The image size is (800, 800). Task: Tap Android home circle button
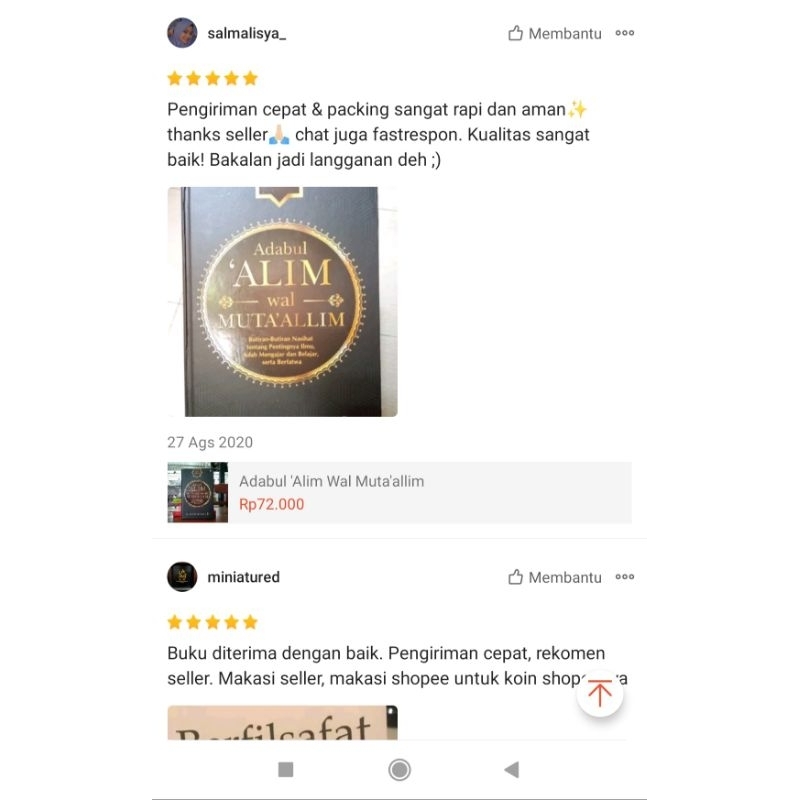click(x=399, y=769)
